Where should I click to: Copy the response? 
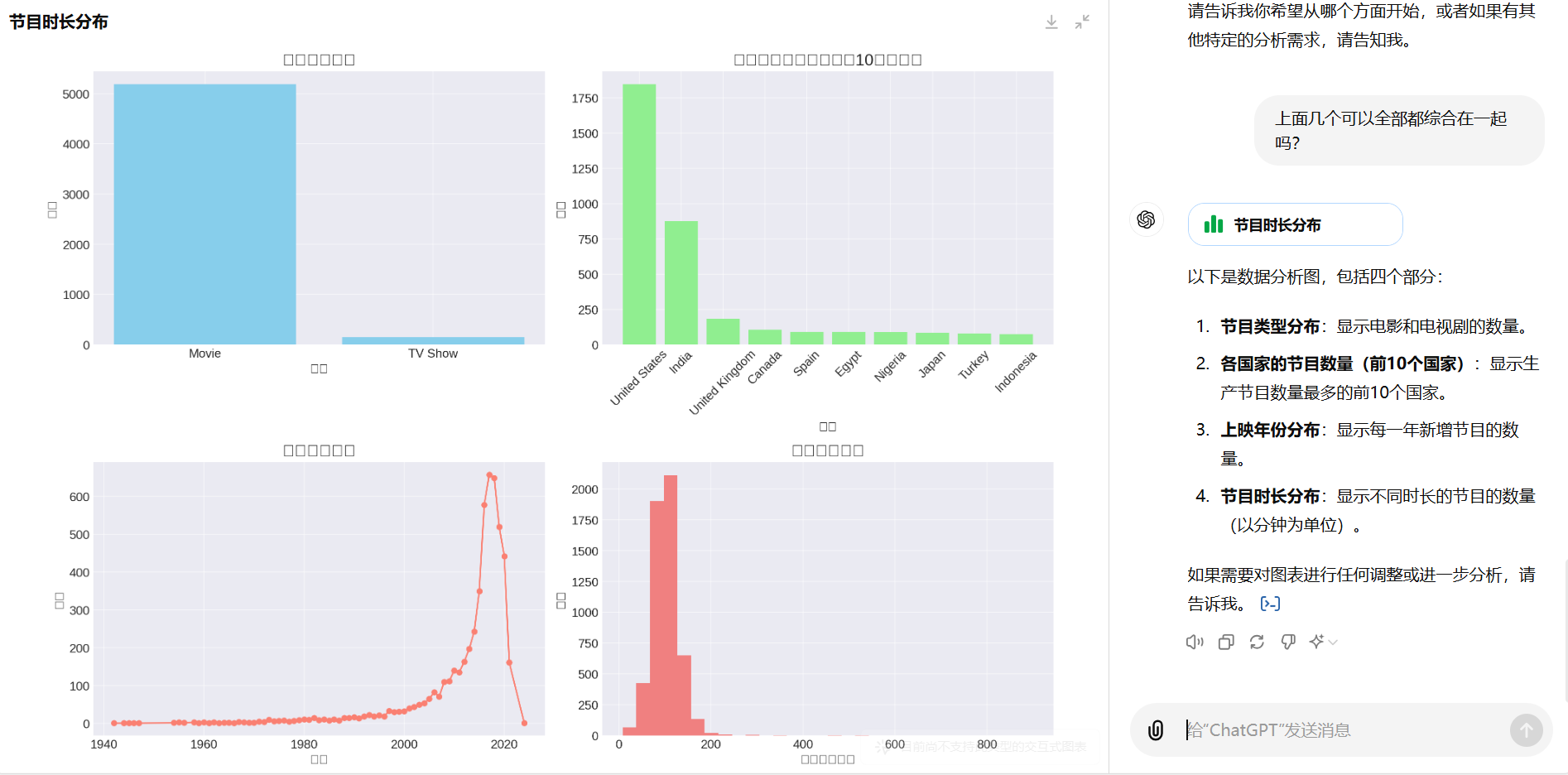pos(1226,642)
